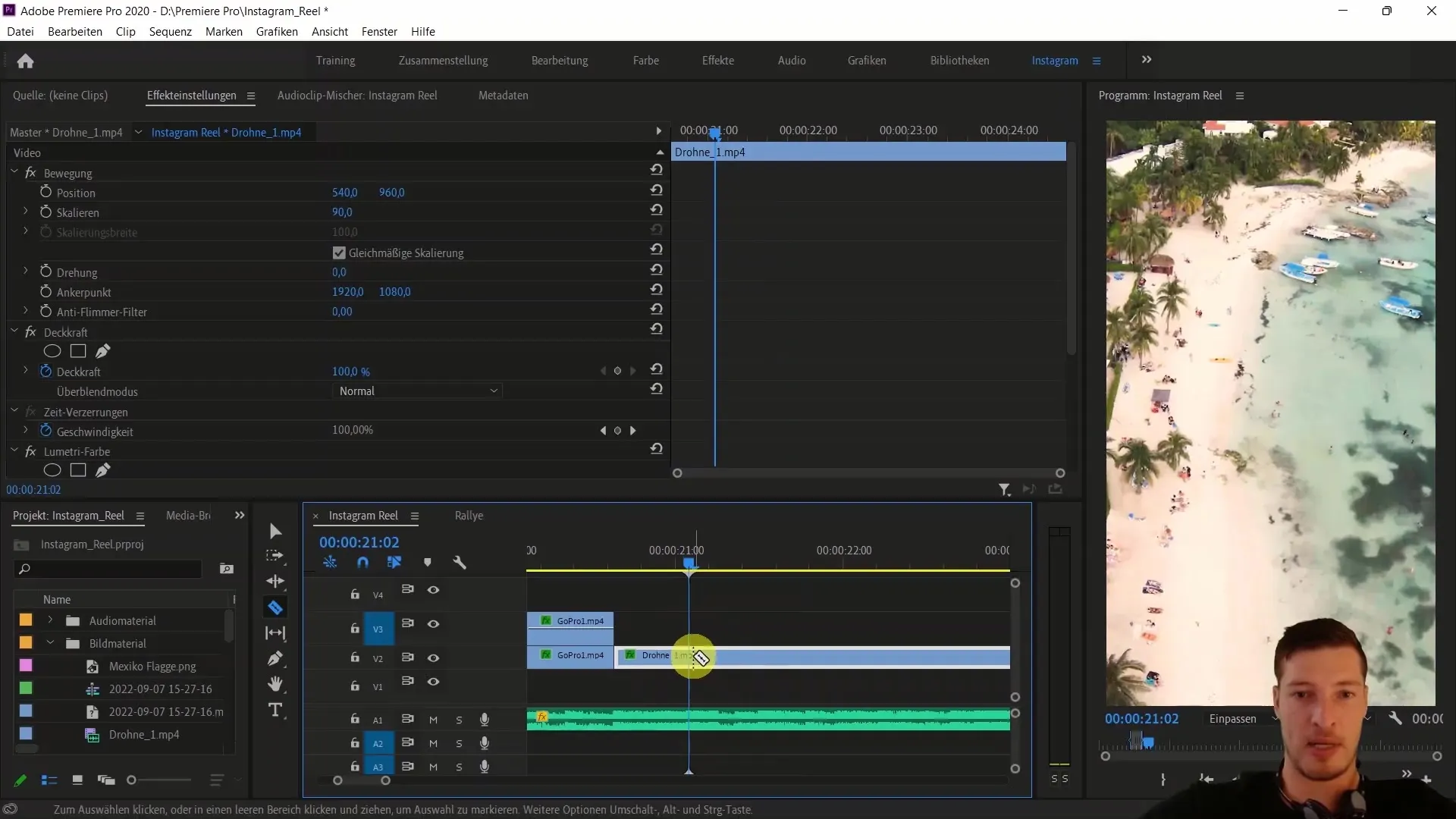
Task: Create rectangle mask under Deckkraft
Action: coord(77,351)
